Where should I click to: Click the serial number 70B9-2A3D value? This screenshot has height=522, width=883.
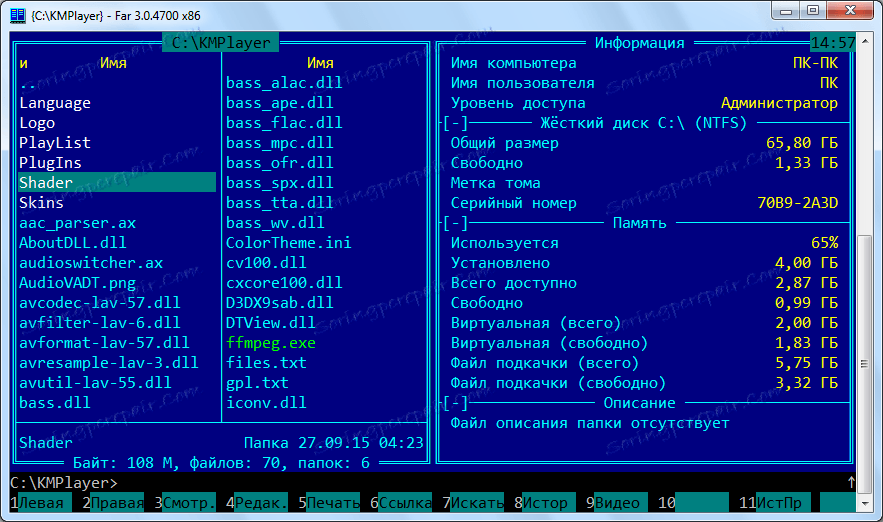point(797,203)
